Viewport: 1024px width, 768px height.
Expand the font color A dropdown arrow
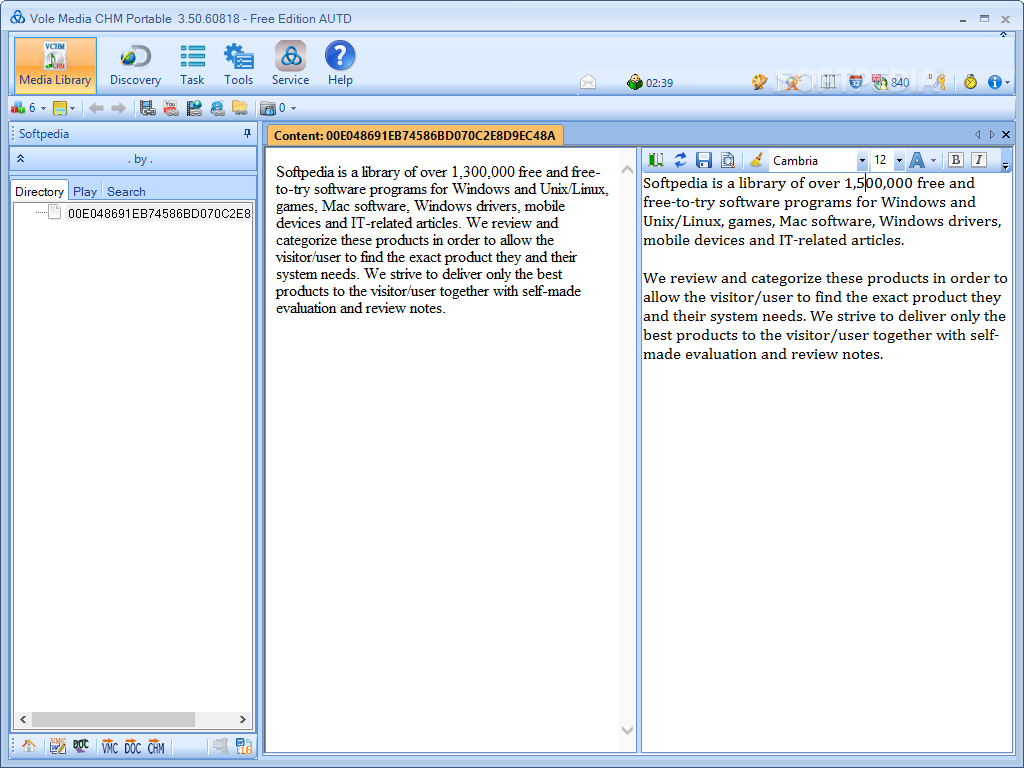[933, 161]
